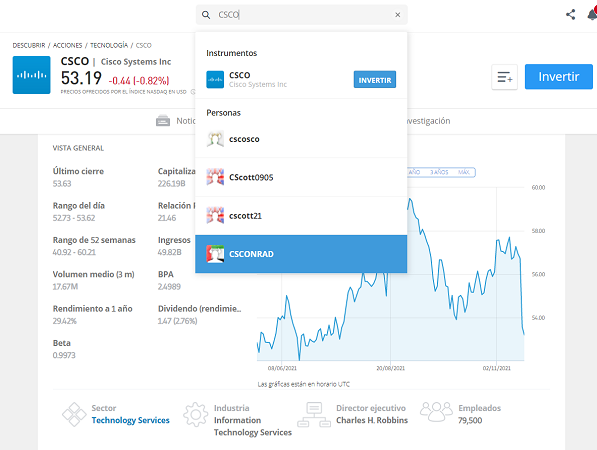Click the CSCO breadcrumb
The image size is (597, 450).
click(144, 45)
